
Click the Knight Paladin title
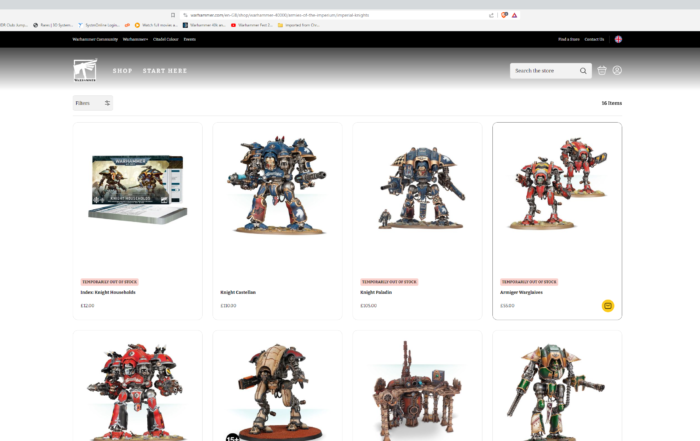point(376,292)
